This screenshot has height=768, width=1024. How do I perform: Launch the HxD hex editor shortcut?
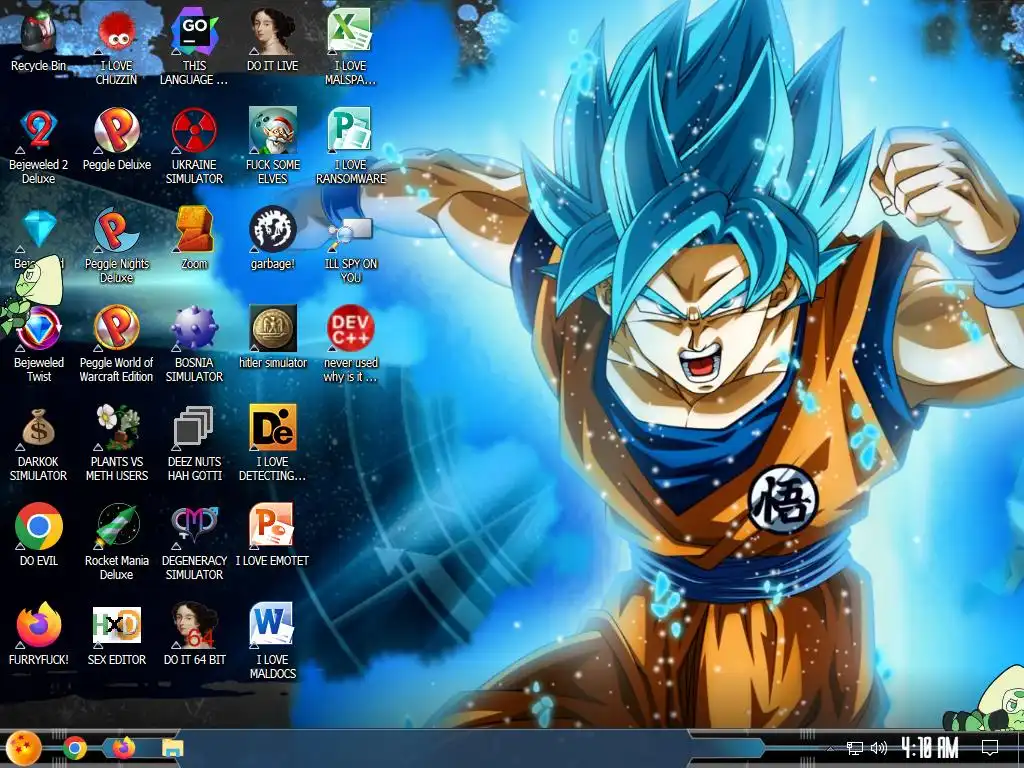coord(117,626)
